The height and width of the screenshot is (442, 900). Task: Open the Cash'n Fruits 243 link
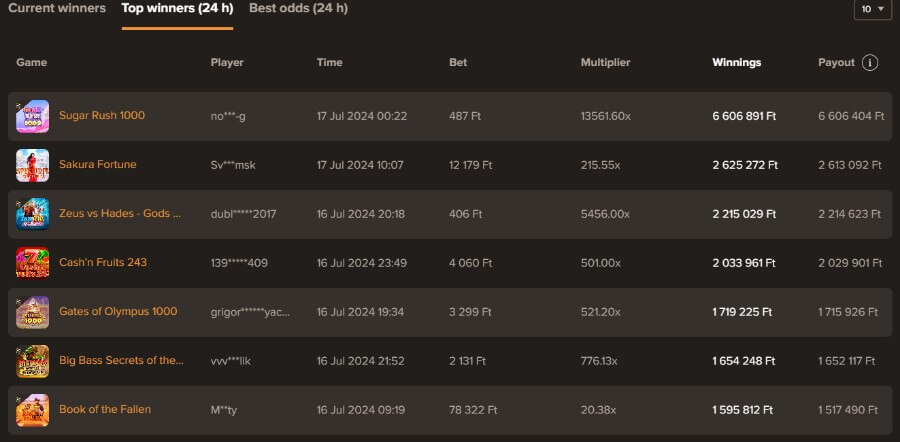(x=103, y=263)
